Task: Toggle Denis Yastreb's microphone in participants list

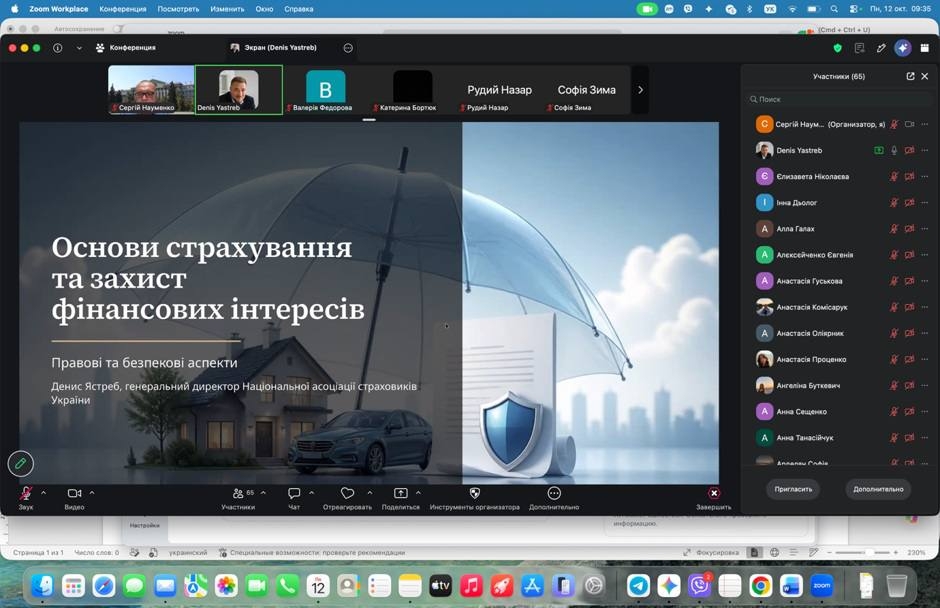Action: pos(894,151)
